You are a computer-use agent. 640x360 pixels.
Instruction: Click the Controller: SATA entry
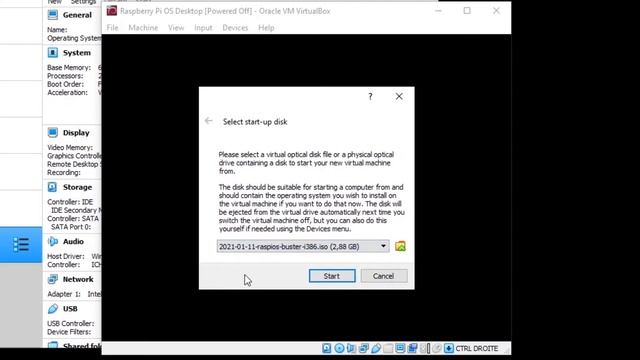pyautogui.click(x=73, y=218)
